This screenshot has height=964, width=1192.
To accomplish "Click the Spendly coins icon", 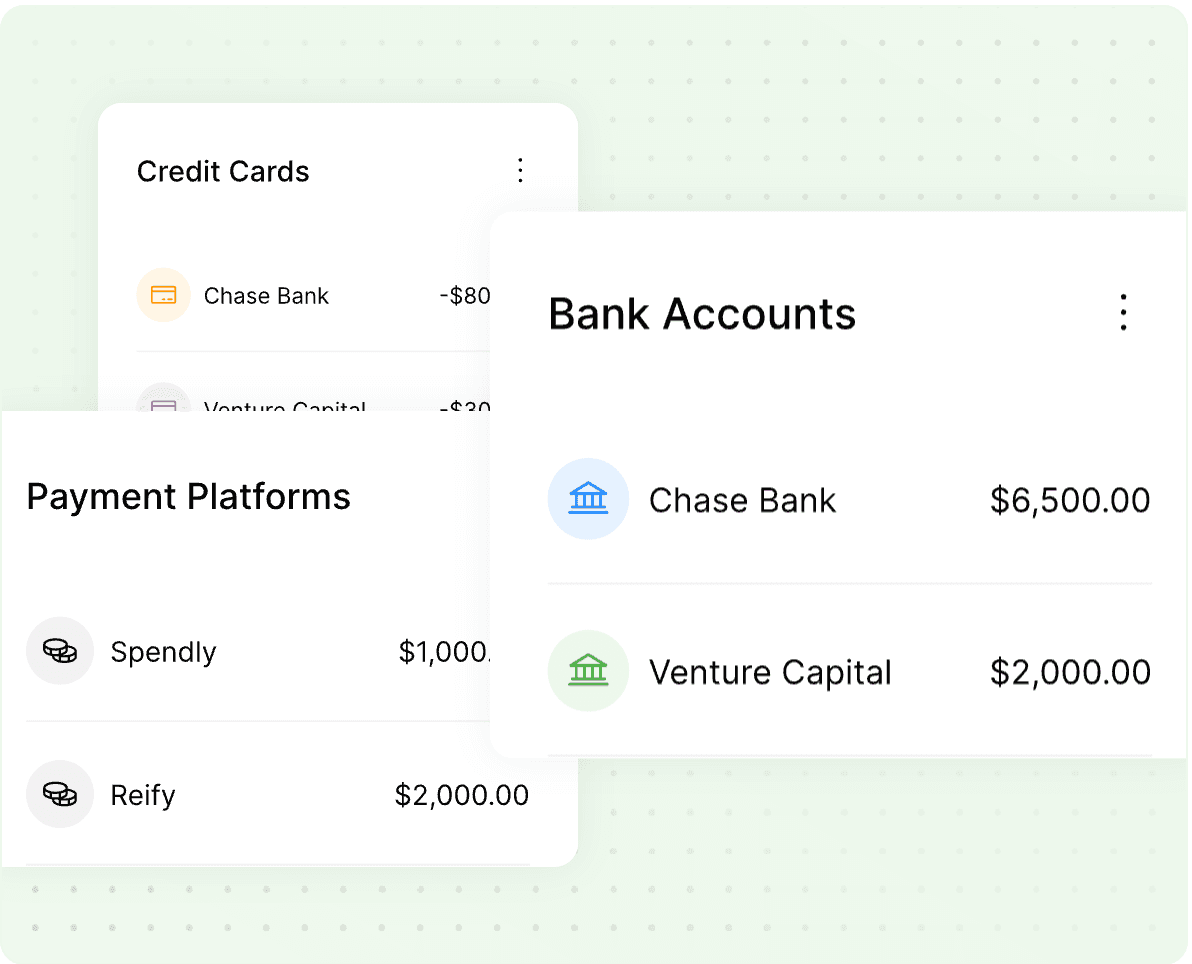I will [x=60, y=651].
